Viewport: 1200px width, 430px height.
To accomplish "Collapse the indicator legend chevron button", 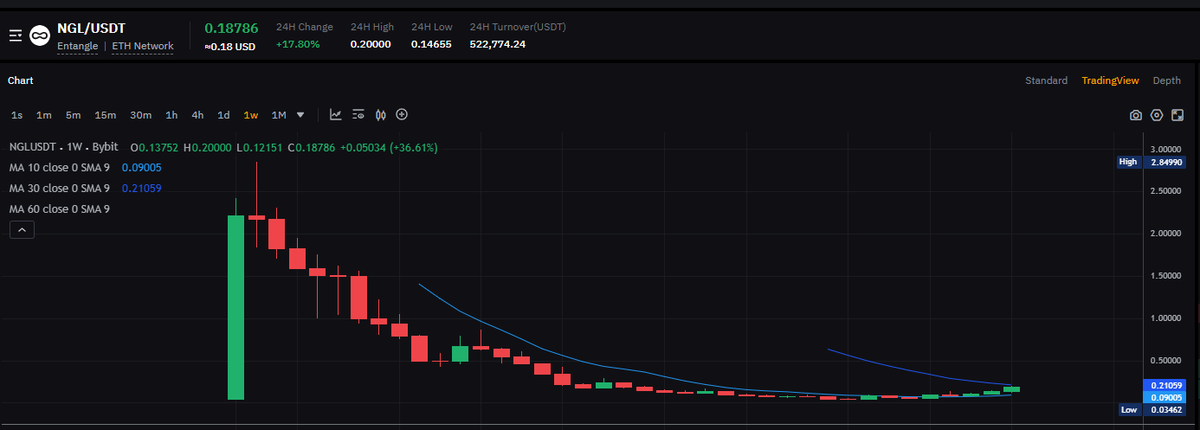I will pyautogui.click(x=22, y=230).
